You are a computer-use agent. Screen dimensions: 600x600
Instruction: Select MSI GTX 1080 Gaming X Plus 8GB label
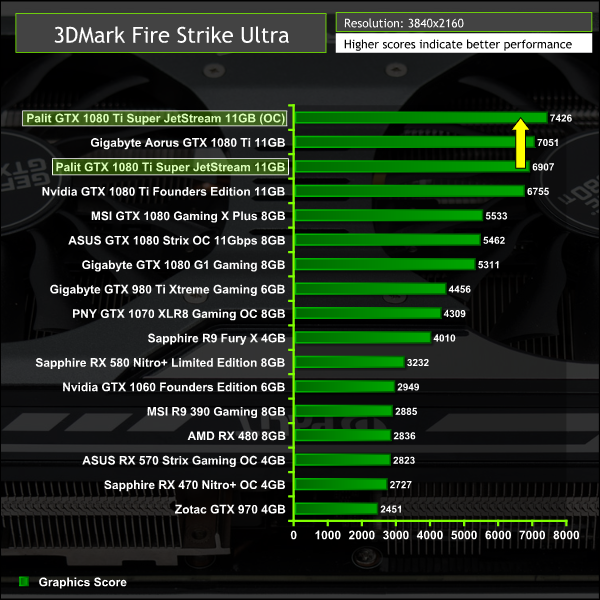click(x=188, y=216)
